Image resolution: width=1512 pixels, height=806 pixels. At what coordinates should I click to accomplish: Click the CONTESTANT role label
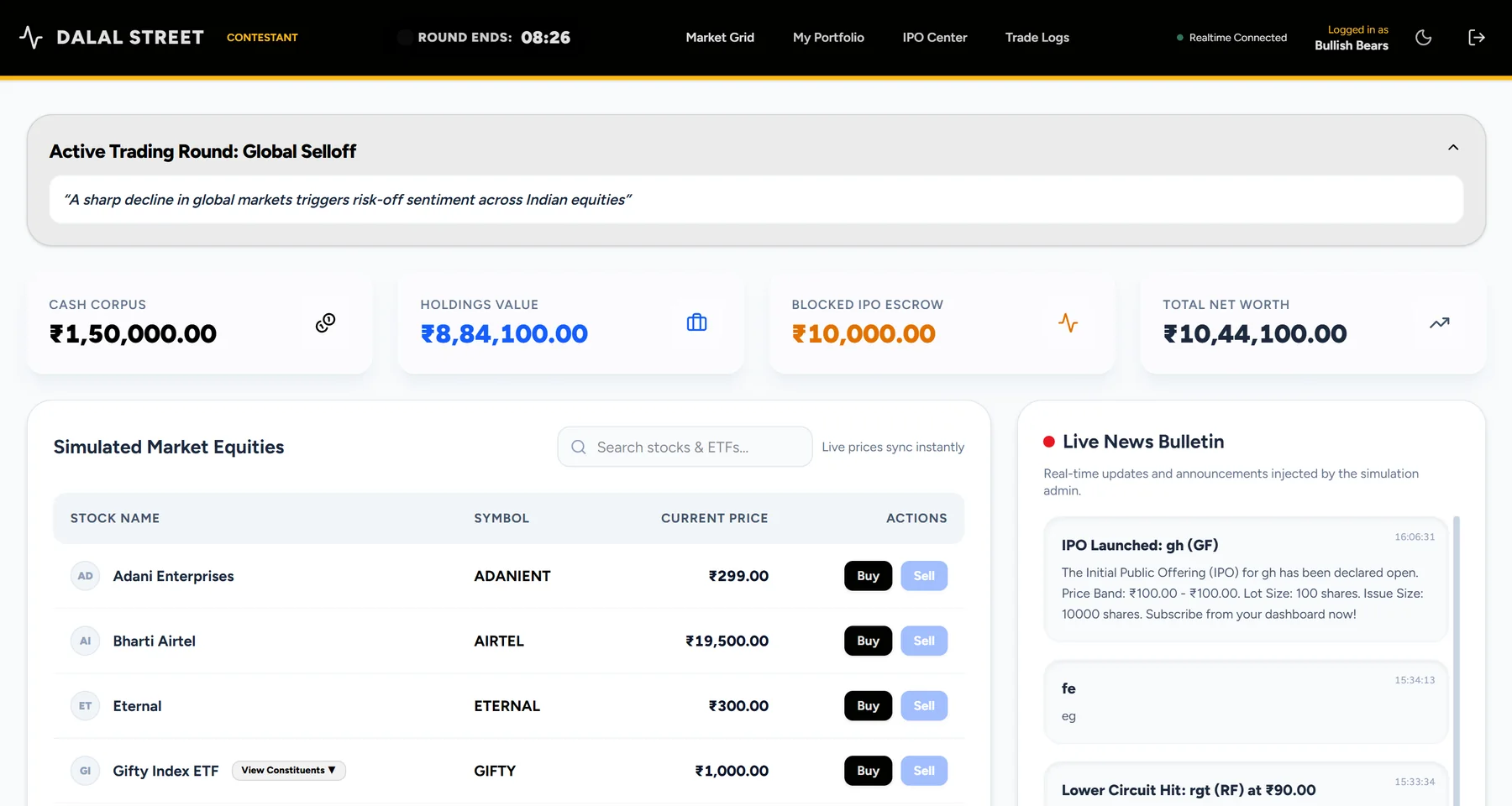tap(262, 37)
